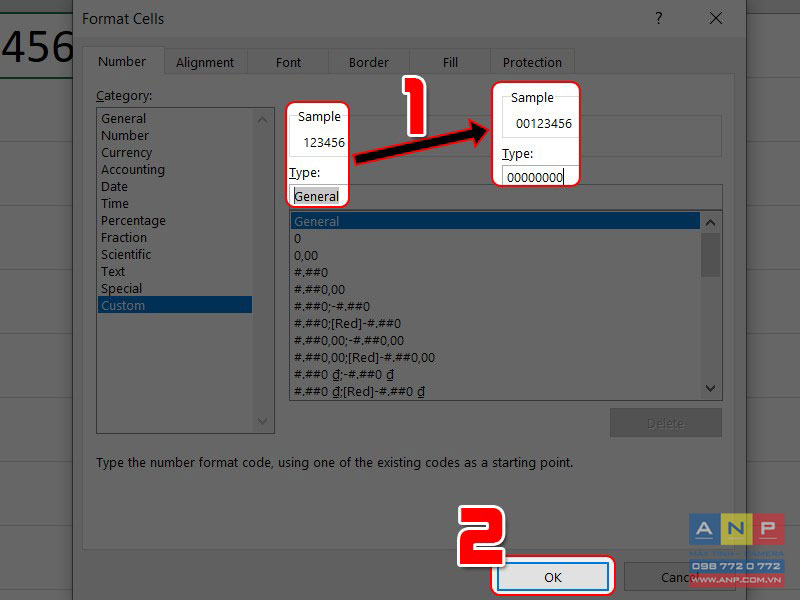Select Fraction category
This screenshot has width=800, height=600.
point(174,237)
